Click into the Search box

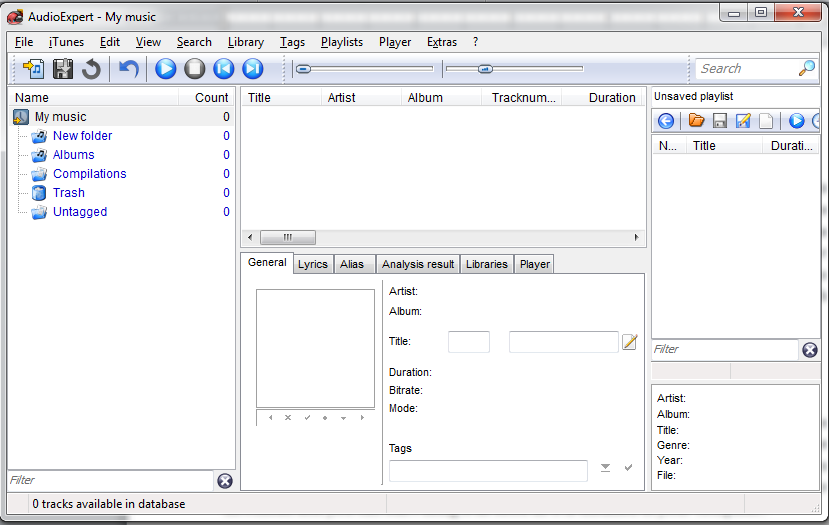coord(745,69)
